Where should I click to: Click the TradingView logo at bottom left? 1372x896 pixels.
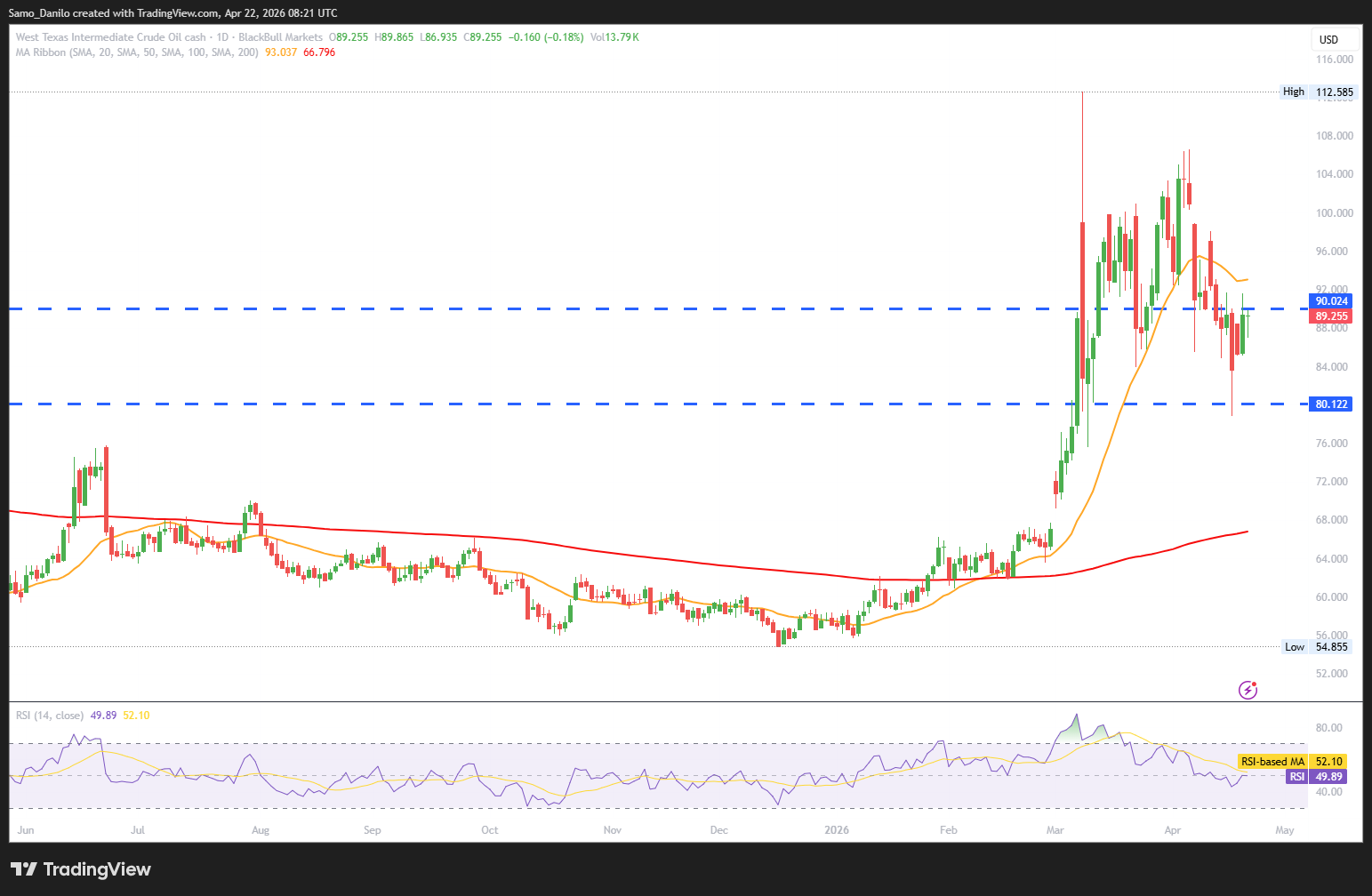point(81,869)
